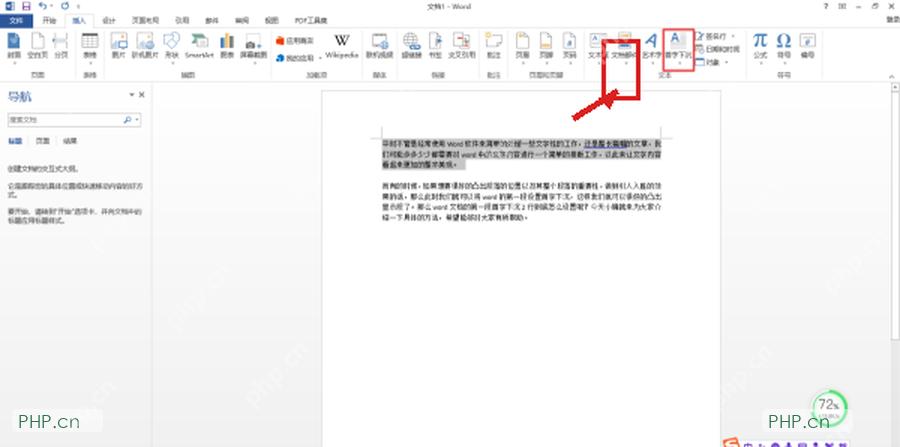Screen dimensions: 900x447
Task: Insert a Page Break (分页)
Action: (x=60, y=46)
